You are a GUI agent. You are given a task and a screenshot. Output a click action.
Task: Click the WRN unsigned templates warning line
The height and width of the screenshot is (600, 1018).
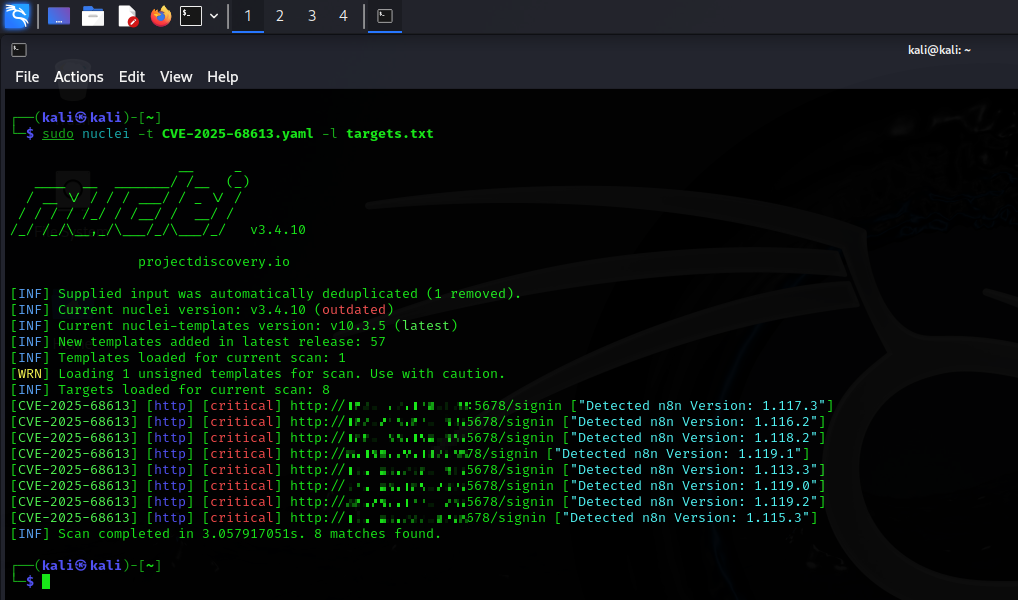[258, 374]
